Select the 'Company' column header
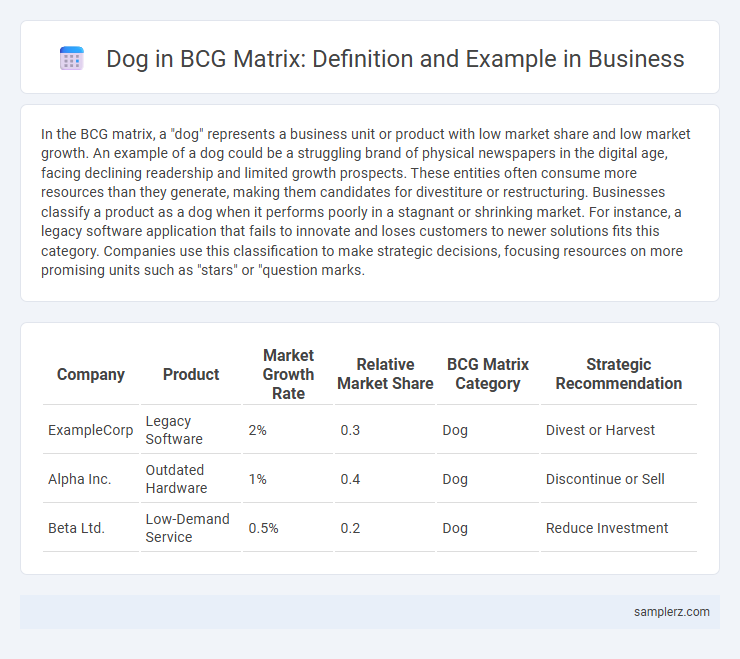740x659 pixels. [x=91, y=374]
